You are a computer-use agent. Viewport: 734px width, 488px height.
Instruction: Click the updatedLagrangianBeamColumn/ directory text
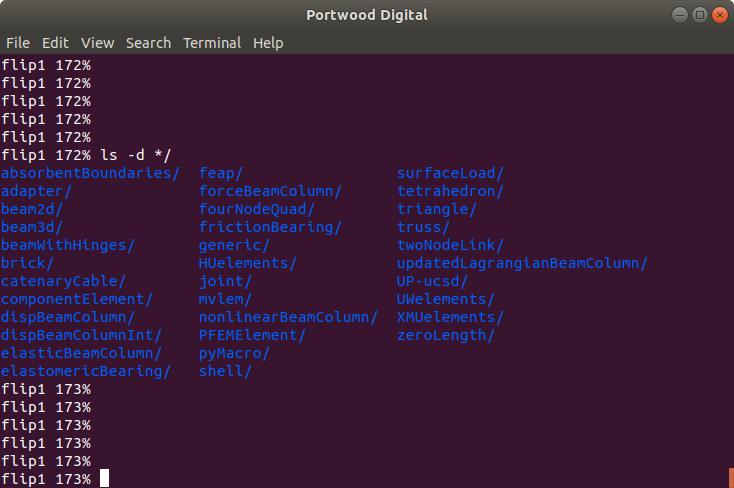pyautogui.click(x=522, y=263)
